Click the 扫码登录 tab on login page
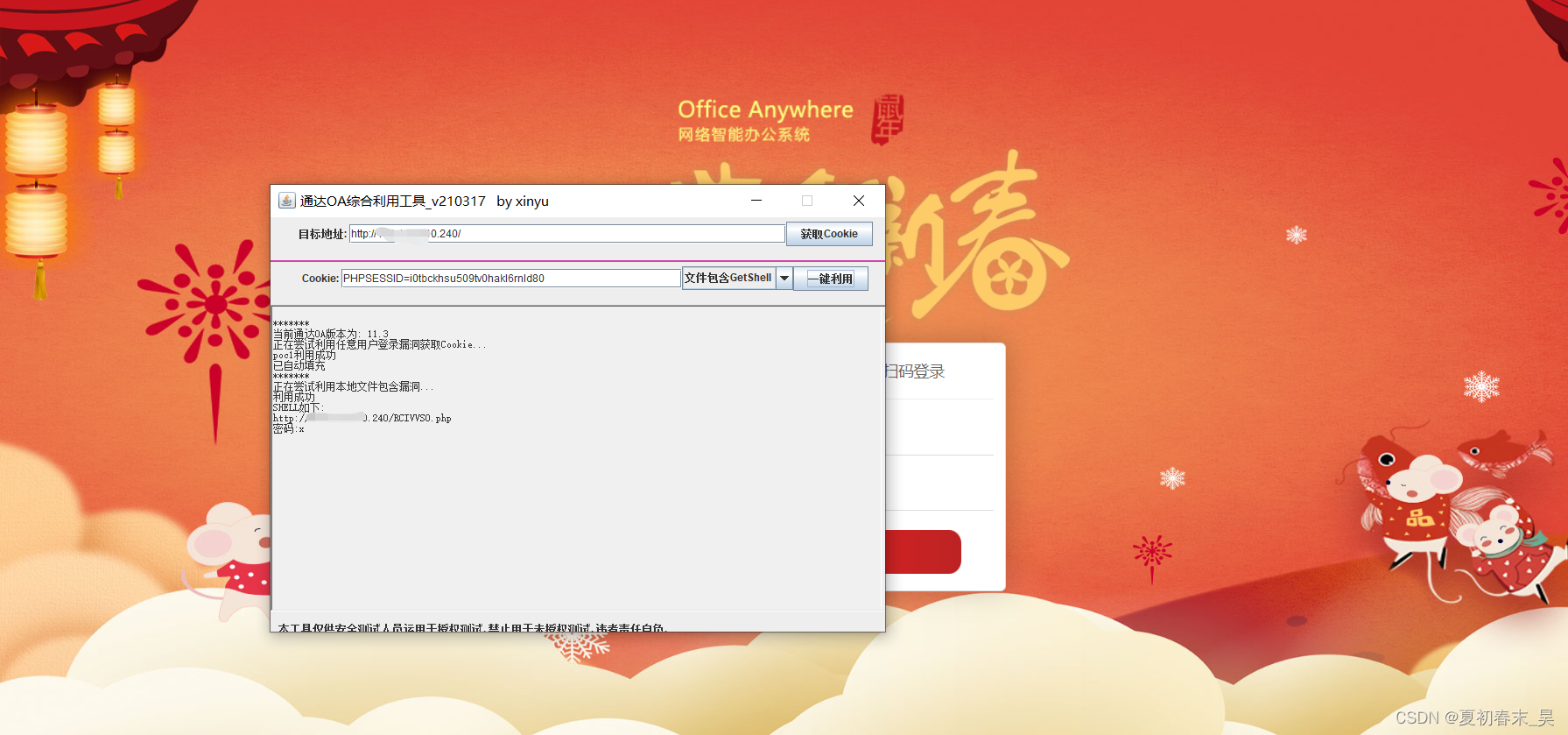1568x735 pixels. [916, 371]
